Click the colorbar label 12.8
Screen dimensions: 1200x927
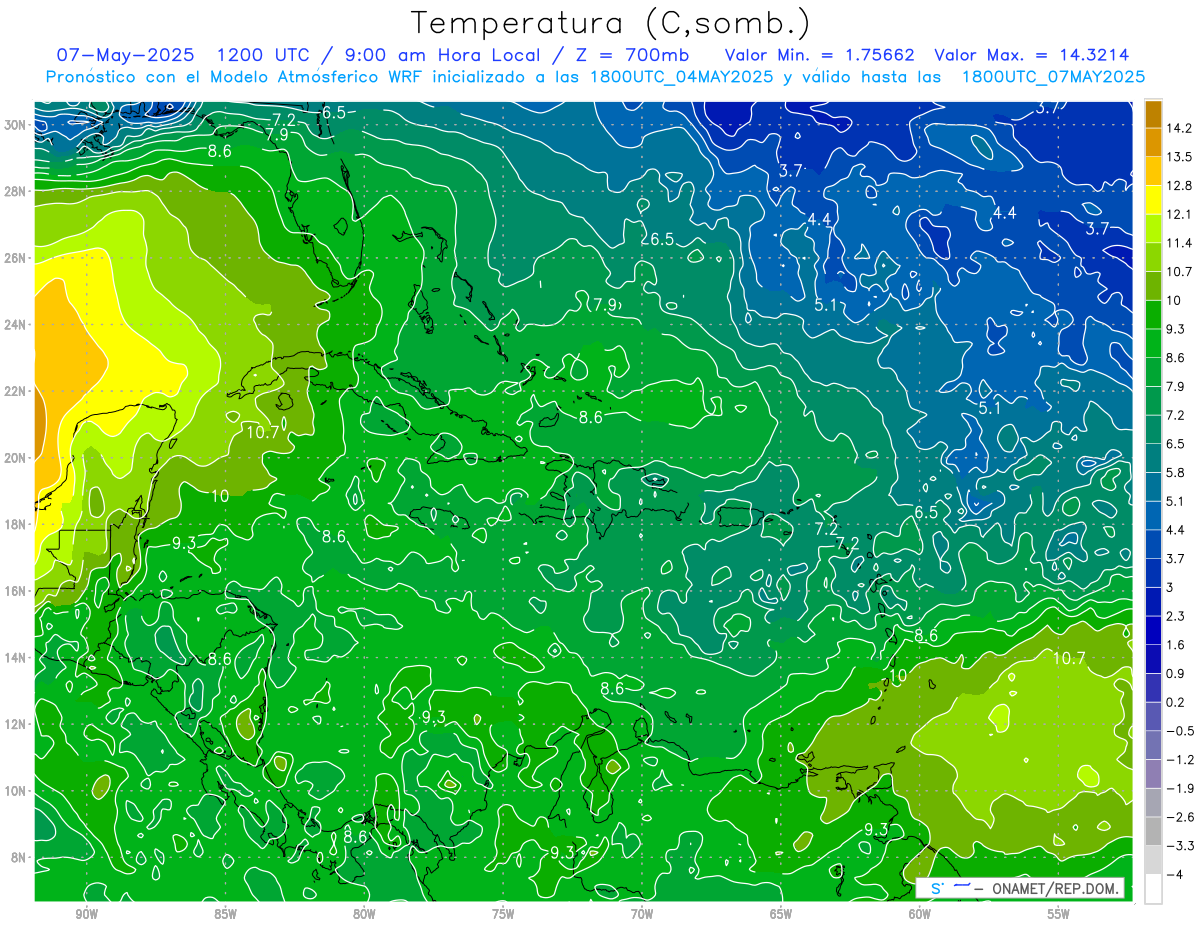point(1179,186)
